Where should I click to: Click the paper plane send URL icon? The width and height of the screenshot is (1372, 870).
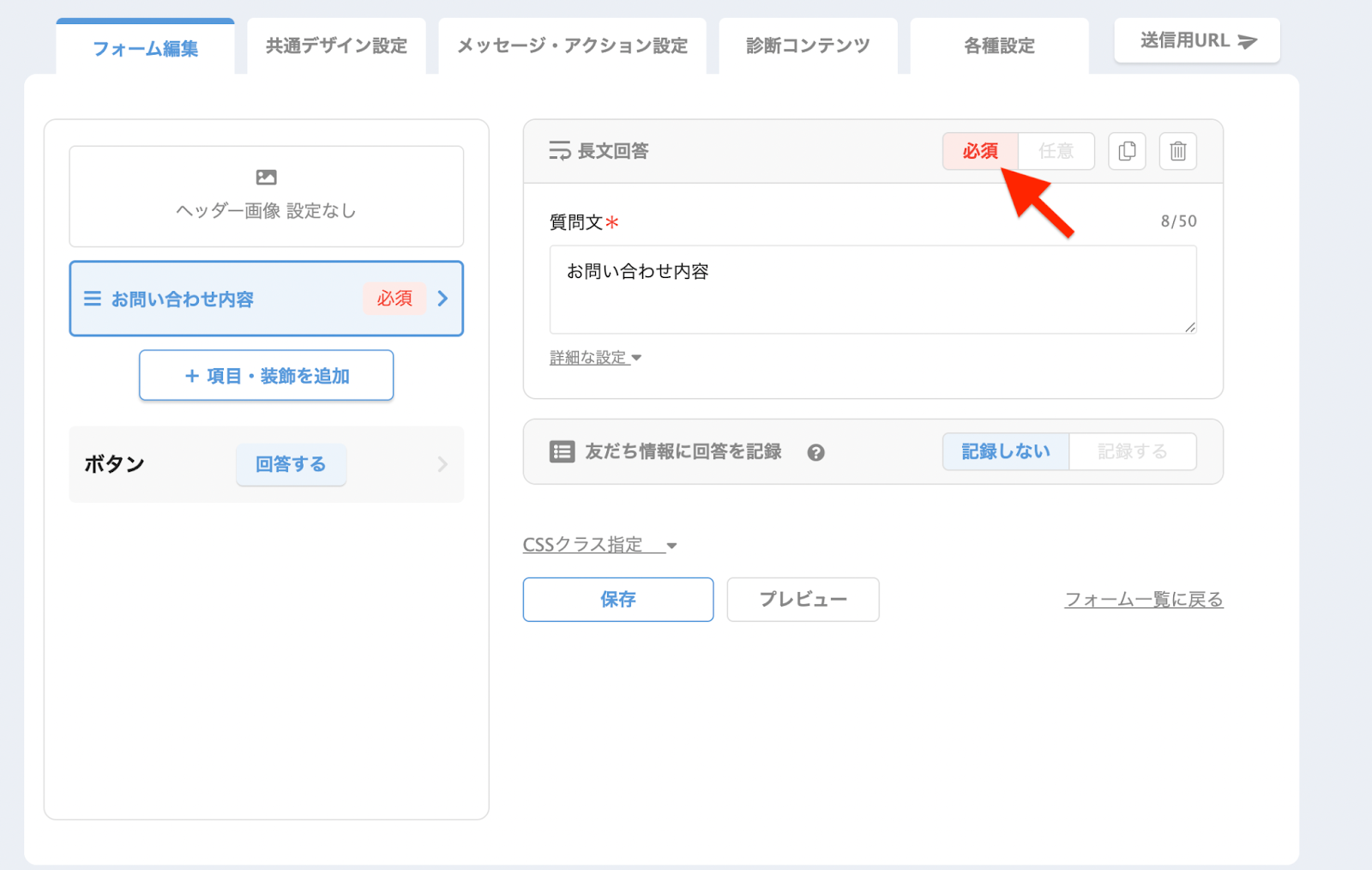1248,41
